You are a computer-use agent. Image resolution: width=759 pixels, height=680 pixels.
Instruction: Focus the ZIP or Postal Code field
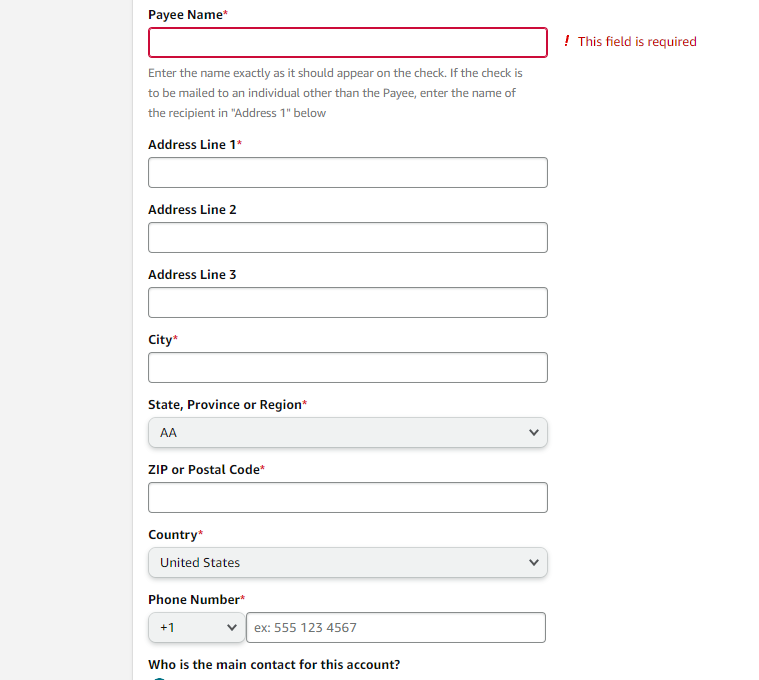click(x=348, y=498)
